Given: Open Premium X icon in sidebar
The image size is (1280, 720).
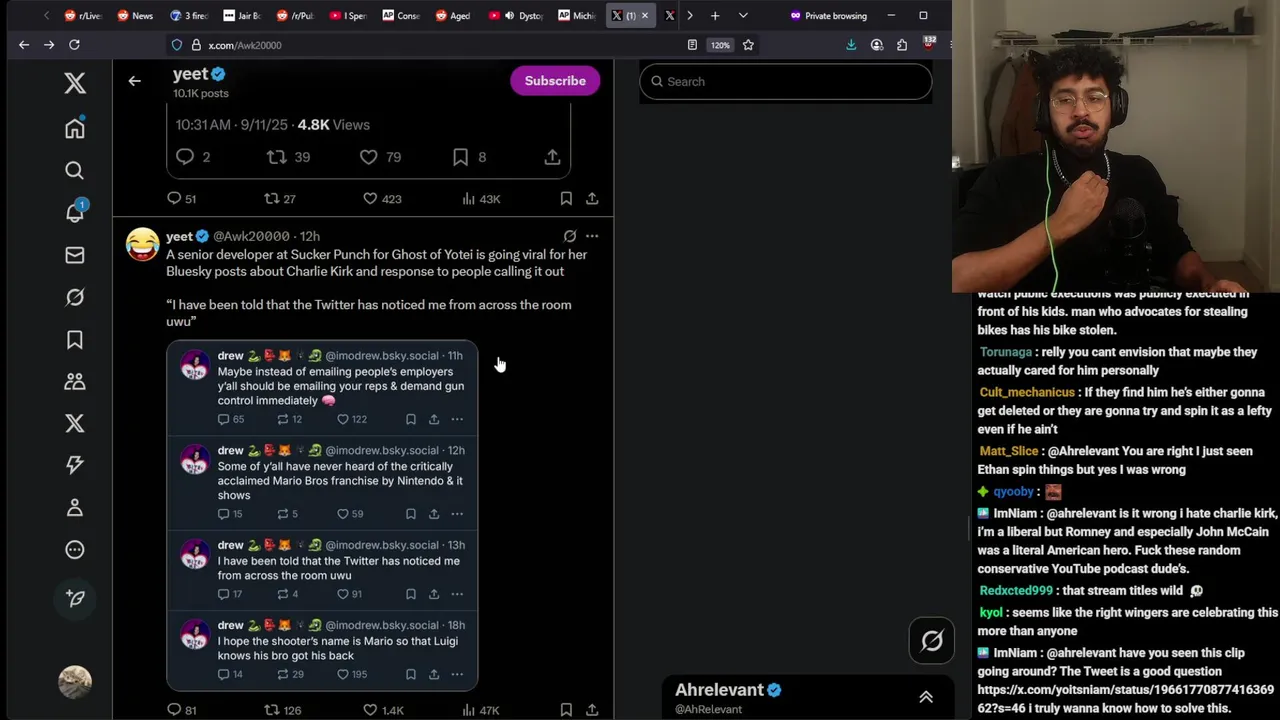Looking at the screenshot, I should (x=75, y=423).
